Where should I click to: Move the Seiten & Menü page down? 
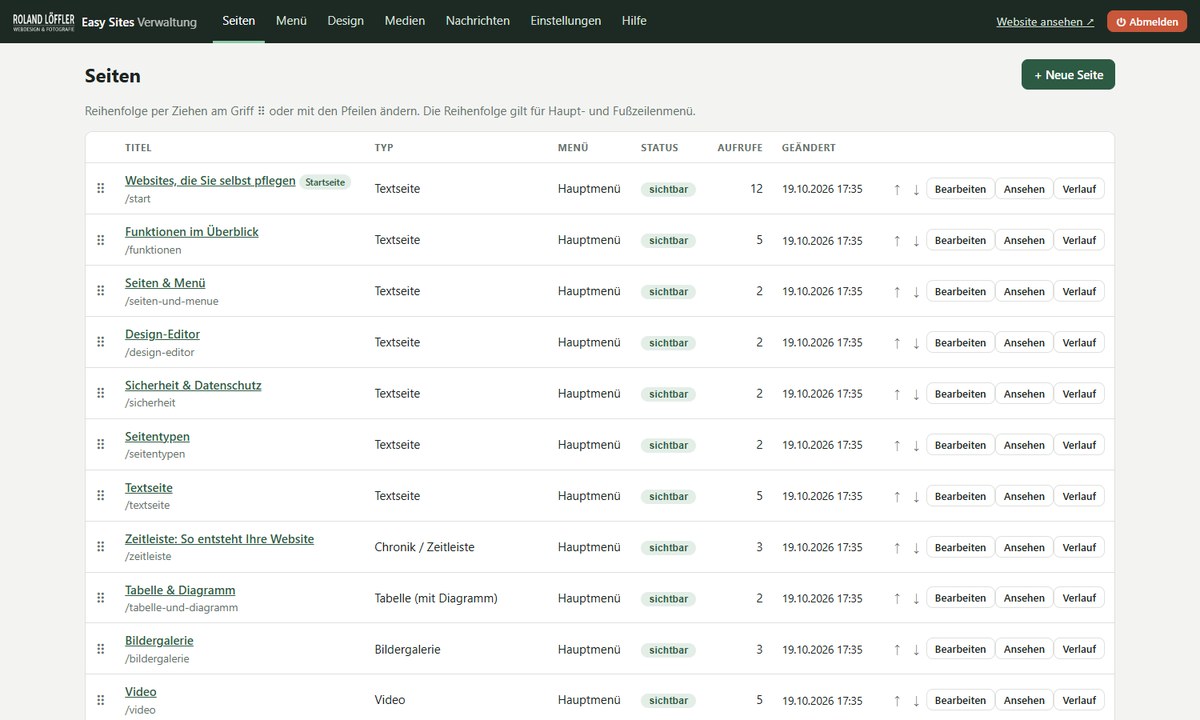(916, 291)
